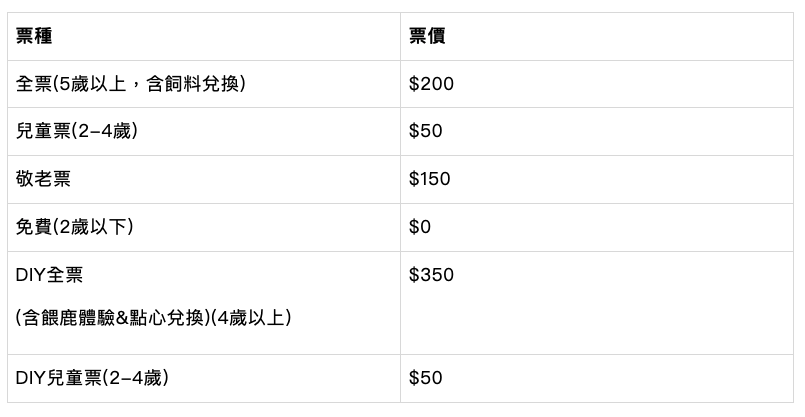Click the (2–4歲) age note beside DIY兒童票
Viewport: 805px width, 417px height.
(x=142, y=378)
